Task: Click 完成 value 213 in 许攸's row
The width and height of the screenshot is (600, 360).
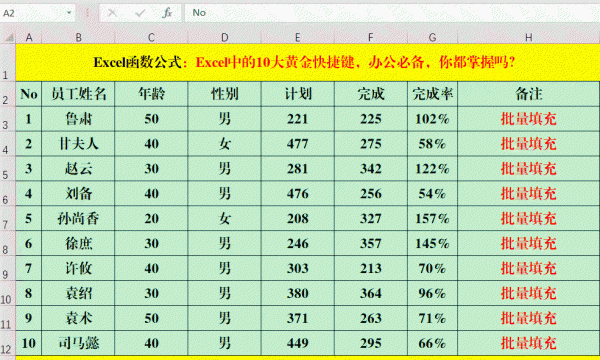Action: 371,269
